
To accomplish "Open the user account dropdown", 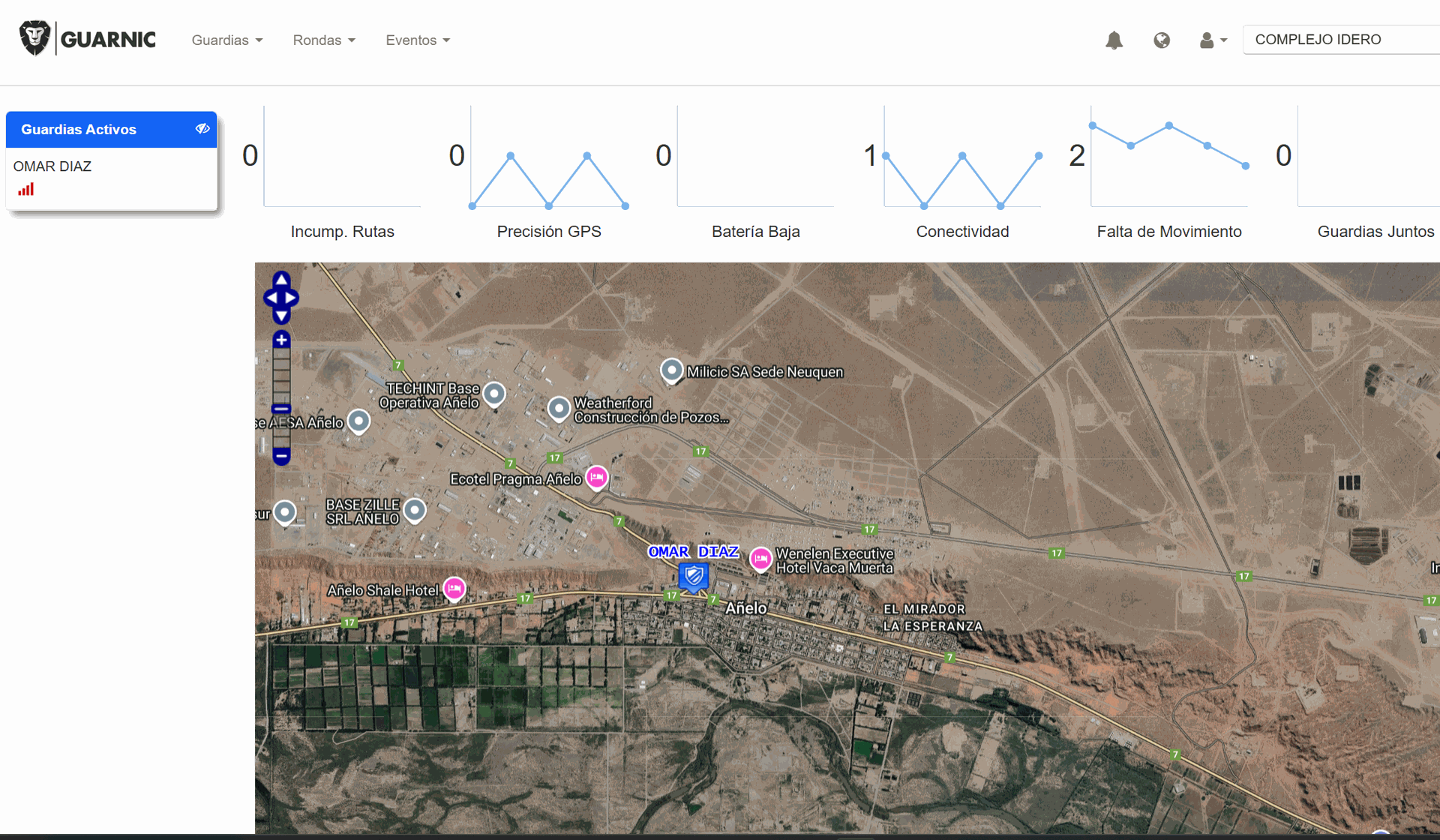I will [x=1212, y=40].
